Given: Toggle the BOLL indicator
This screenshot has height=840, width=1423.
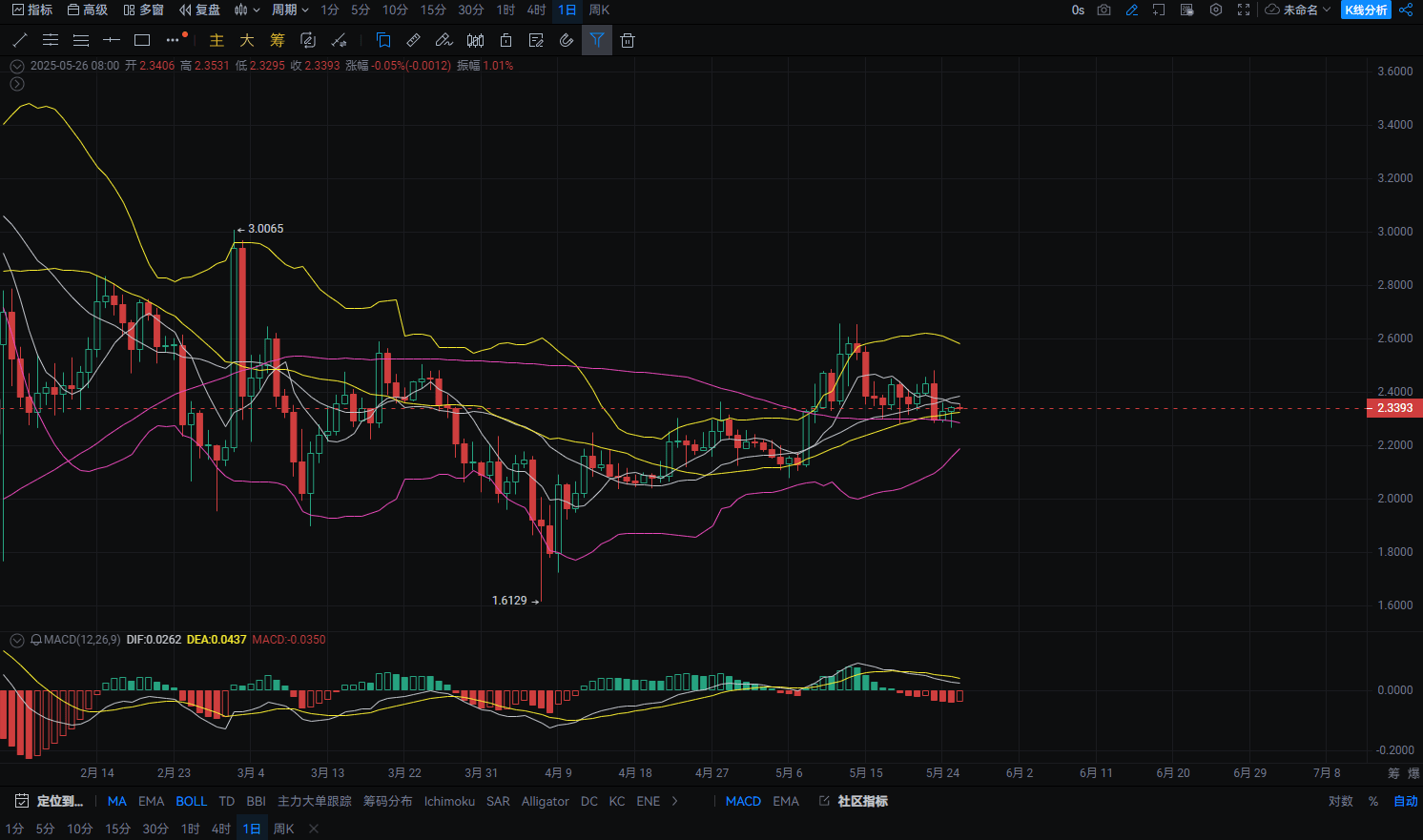Looking at the screenshot, I should pos(191,801).
